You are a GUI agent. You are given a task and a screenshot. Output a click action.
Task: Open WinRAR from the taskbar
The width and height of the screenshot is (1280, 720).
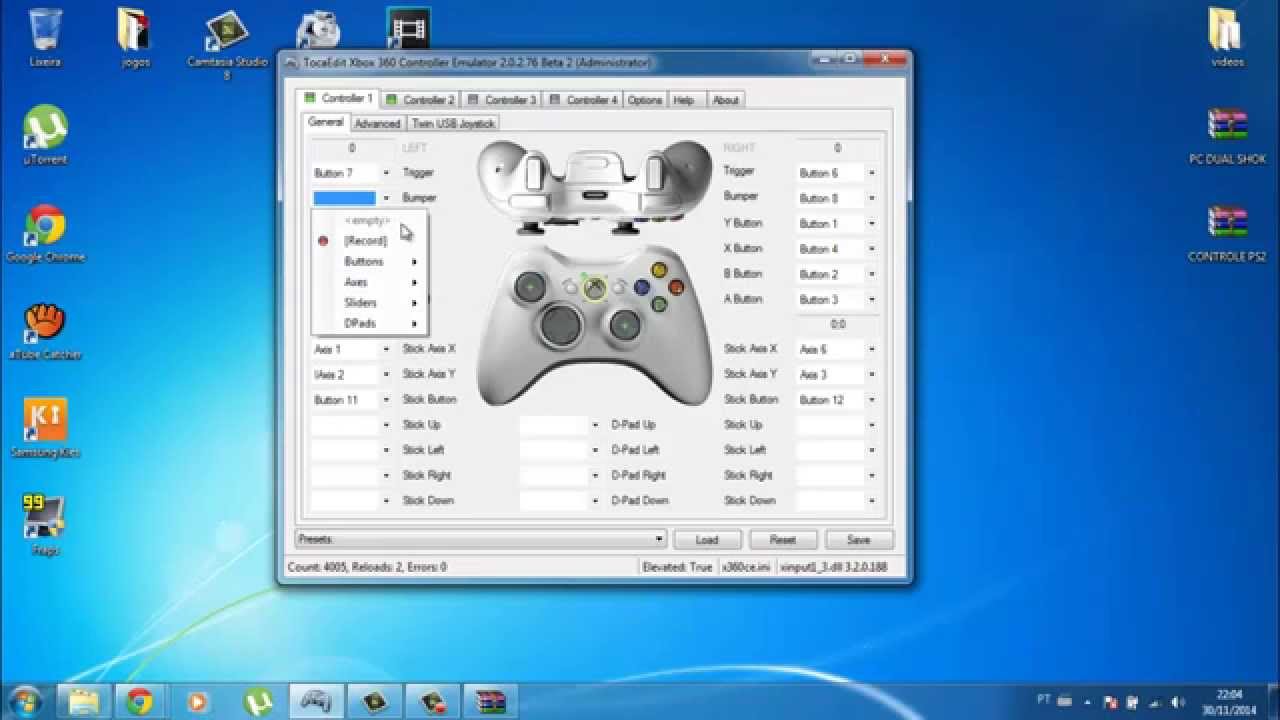tap(490, 700)
